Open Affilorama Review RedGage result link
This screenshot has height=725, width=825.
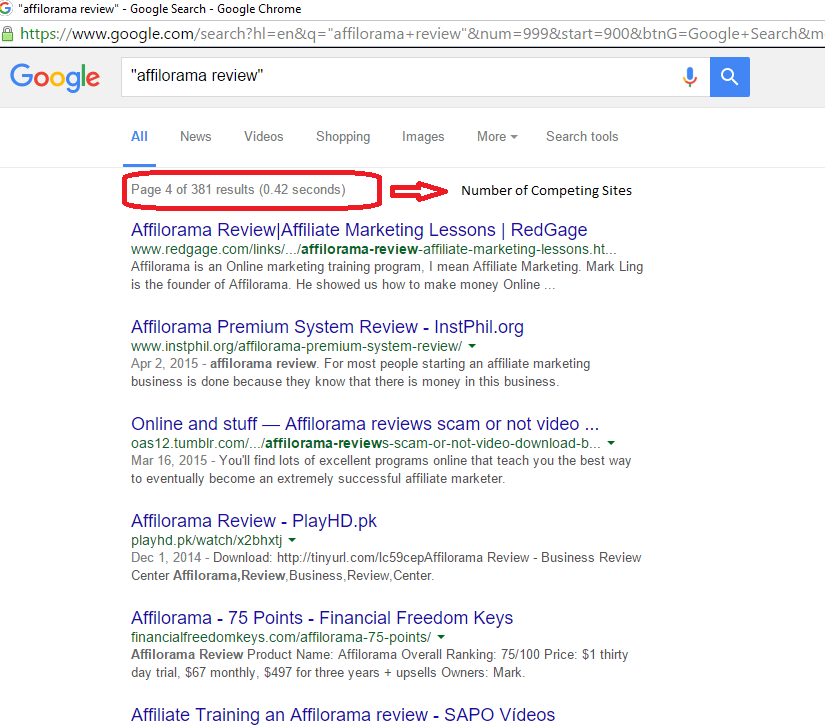click(x=359, y=230)
